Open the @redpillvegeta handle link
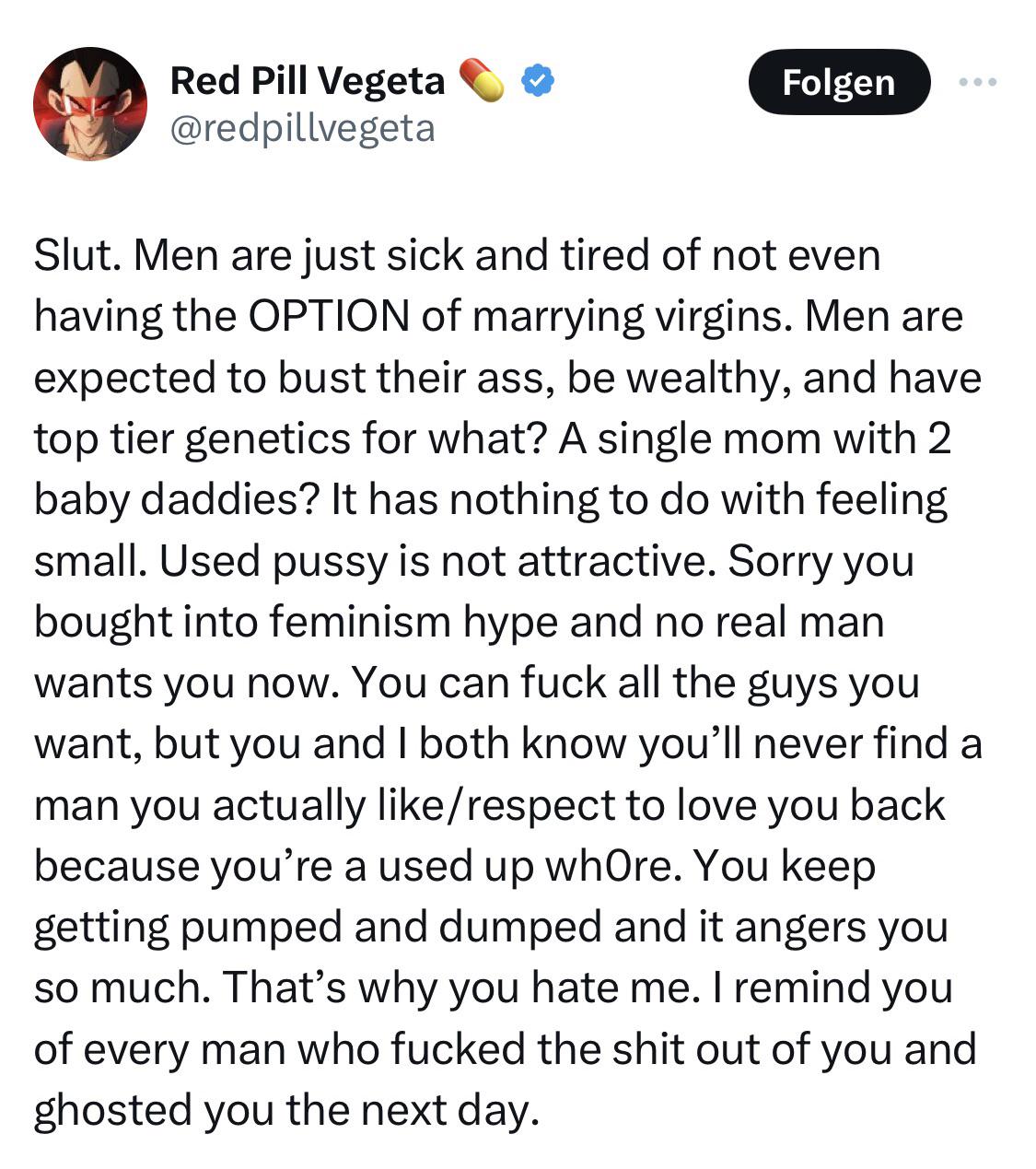The image size is (1036, 1169). tap(302, 128)
